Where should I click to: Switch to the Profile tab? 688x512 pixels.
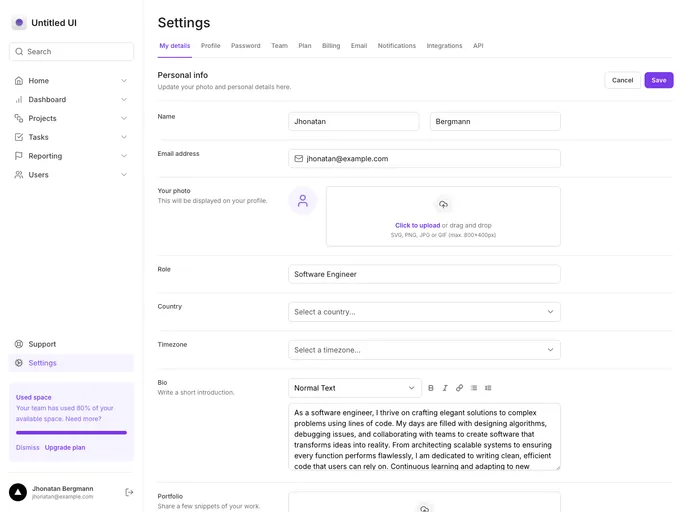point(211,46)
